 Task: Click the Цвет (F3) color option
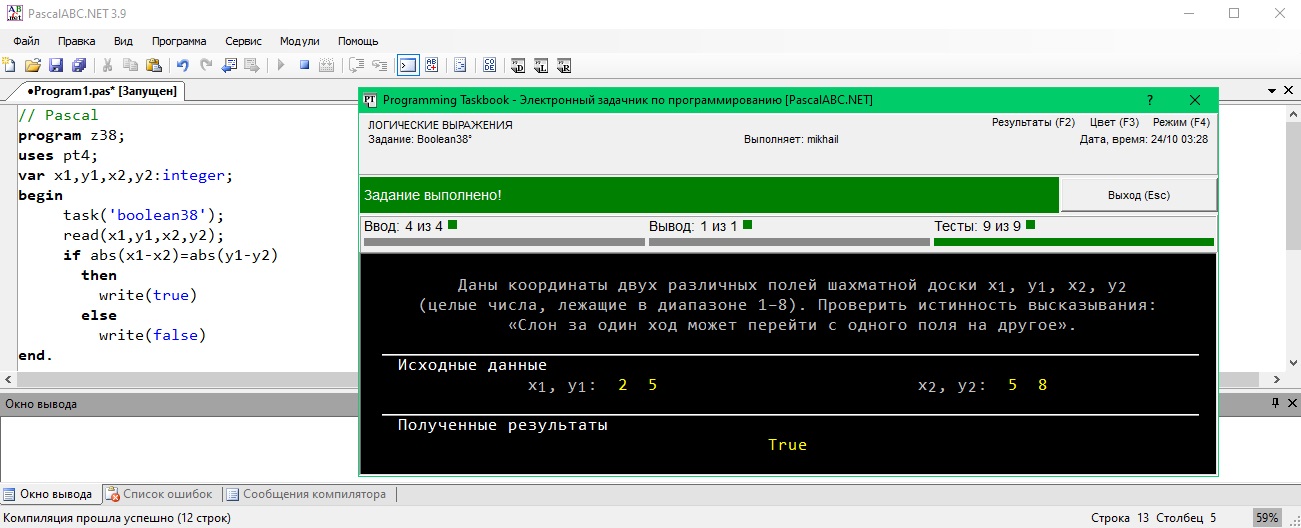(x=1114, y=122)
